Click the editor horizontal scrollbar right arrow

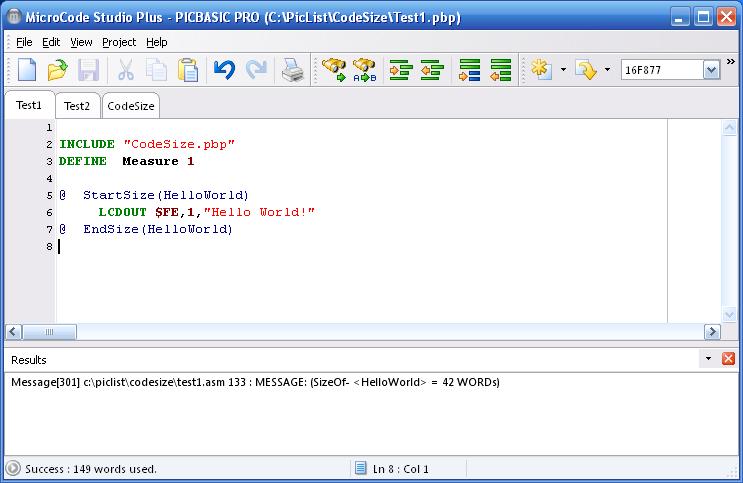[x=712, y=332]
